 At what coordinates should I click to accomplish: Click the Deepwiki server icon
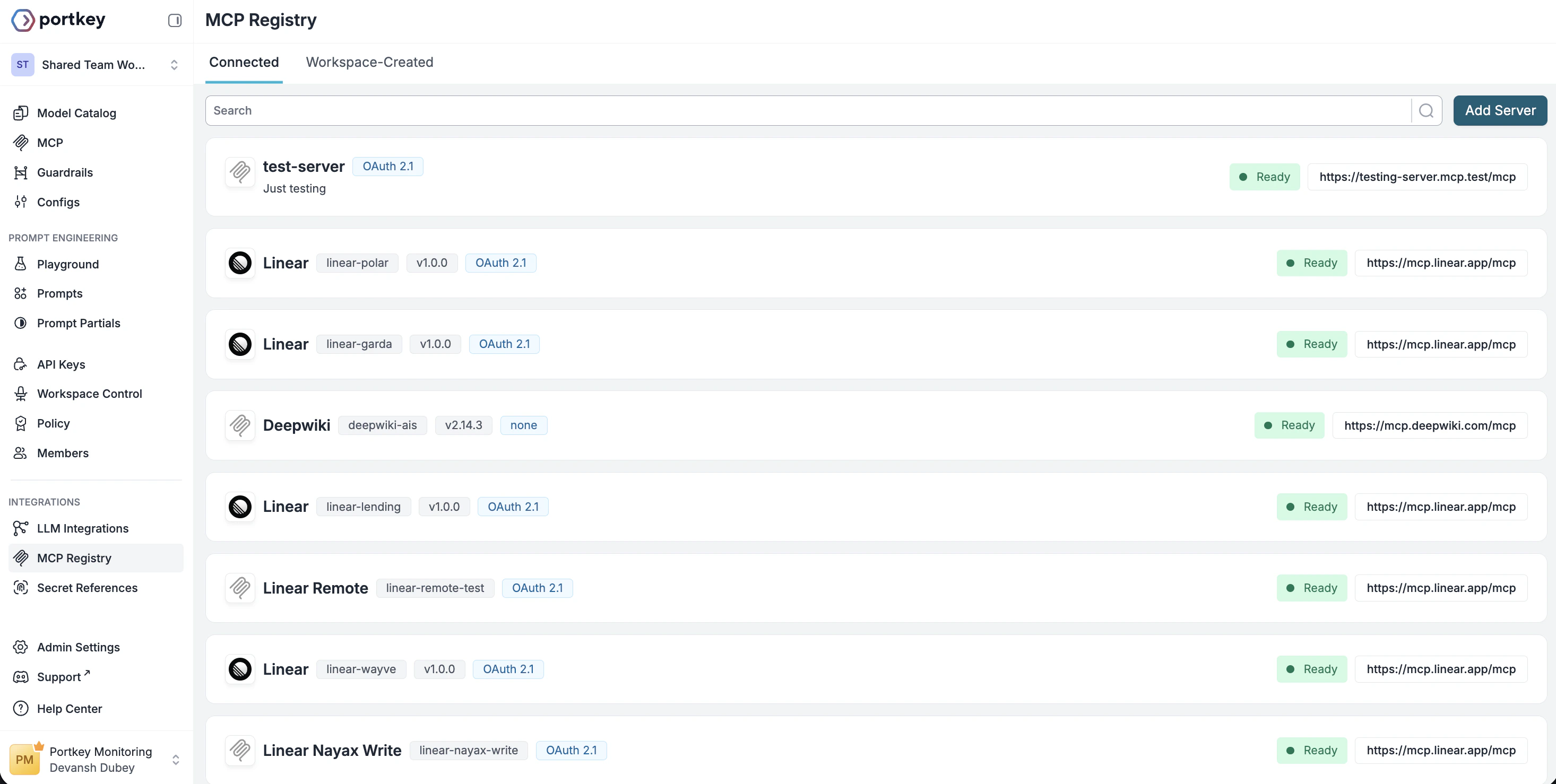240,425
